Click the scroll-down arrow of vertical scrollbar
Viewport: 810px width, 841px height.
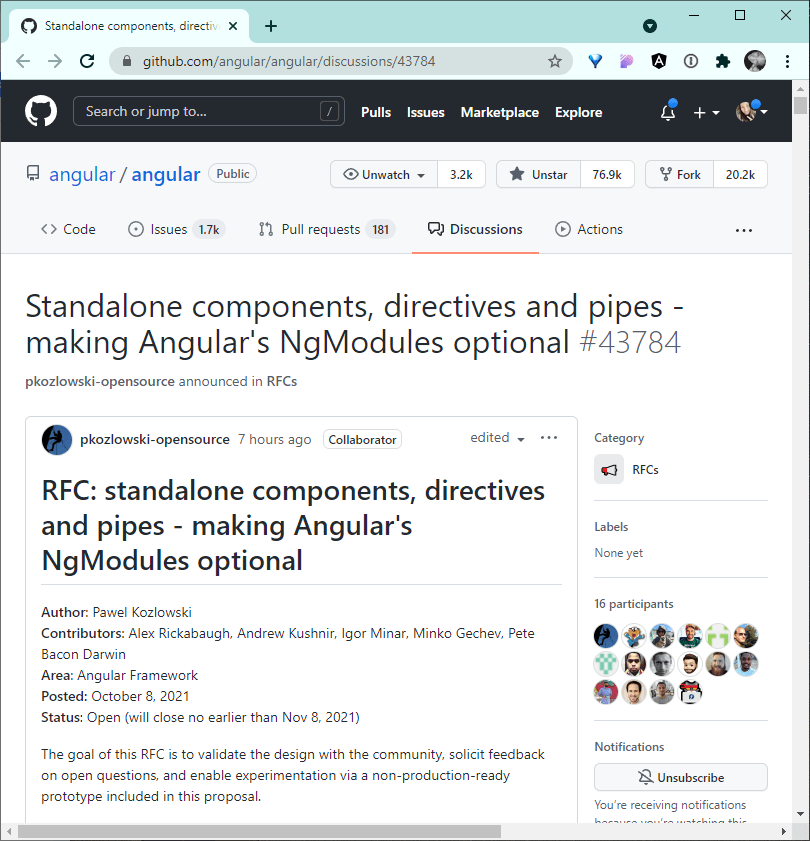(800, 814)
